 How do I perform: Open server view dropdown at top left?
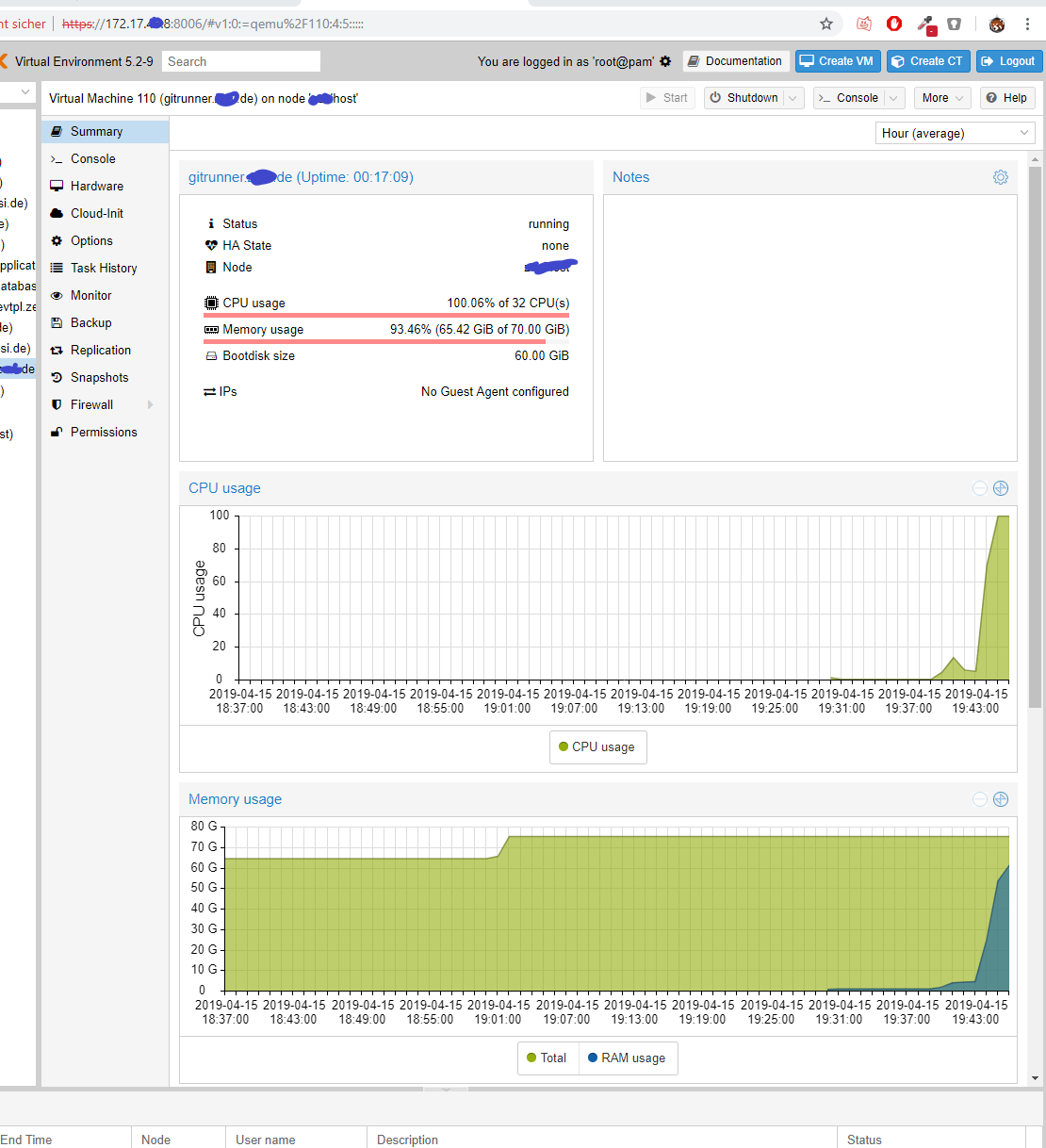pos(17,92)
